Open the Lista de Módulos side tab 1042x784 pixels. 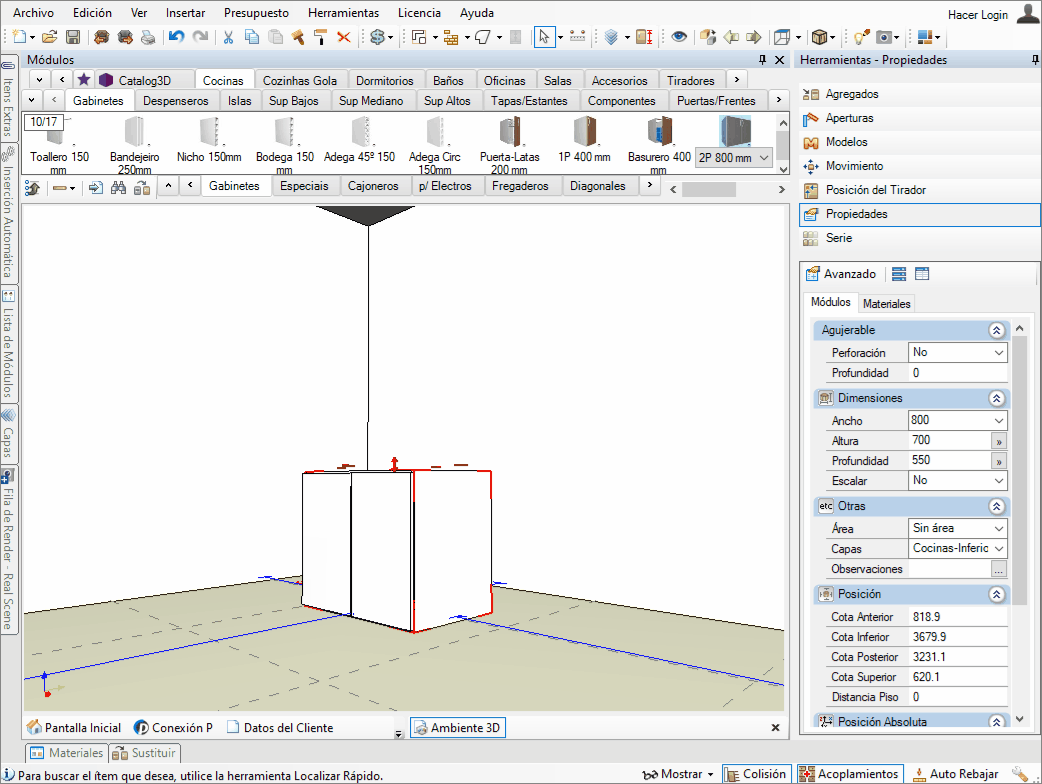[x=9, y=343]
